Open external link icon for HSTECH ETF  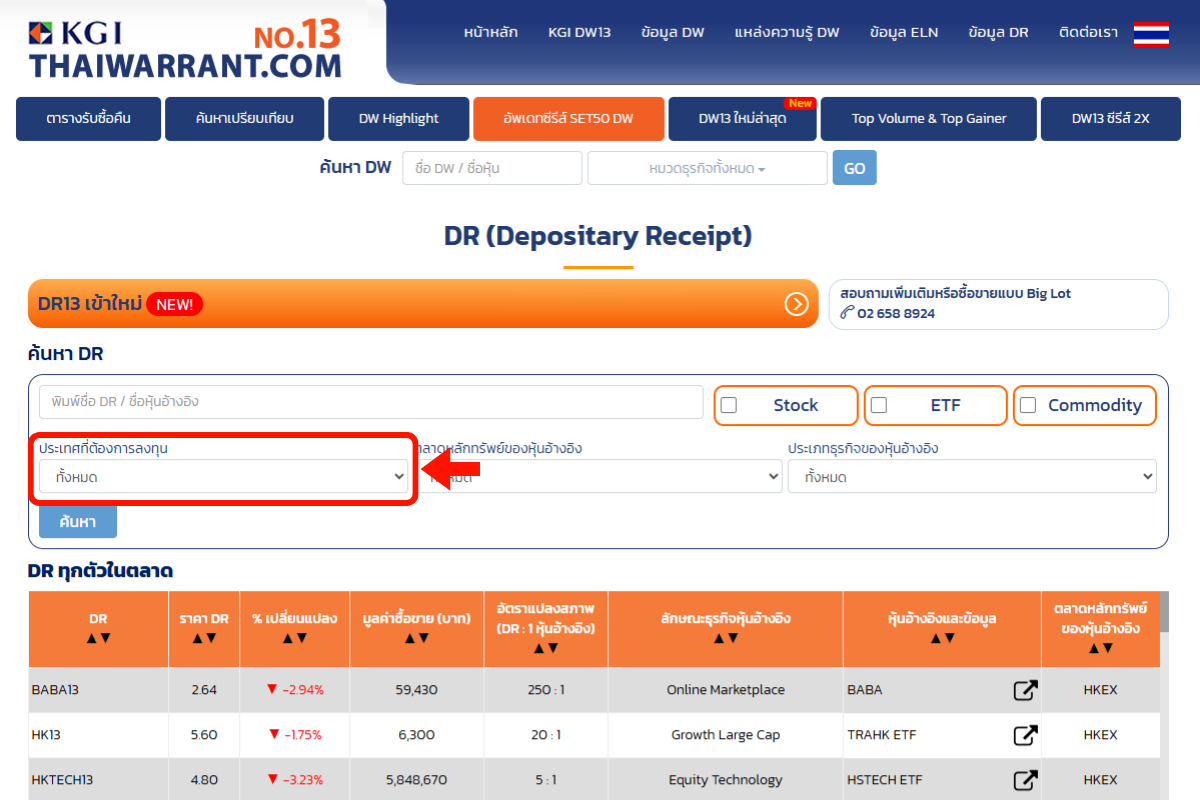pyautogui.click(x=1025, y=780)
